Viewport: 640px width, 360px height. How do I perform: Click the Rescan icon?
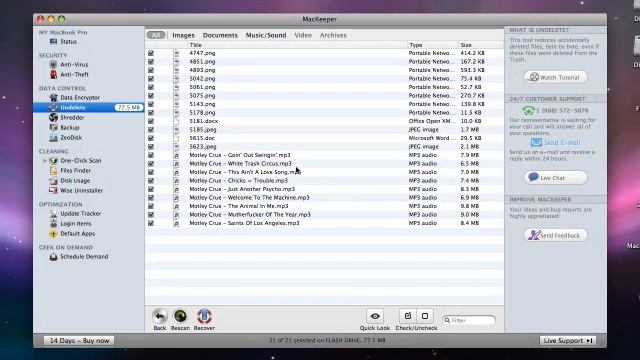point(180,316)
